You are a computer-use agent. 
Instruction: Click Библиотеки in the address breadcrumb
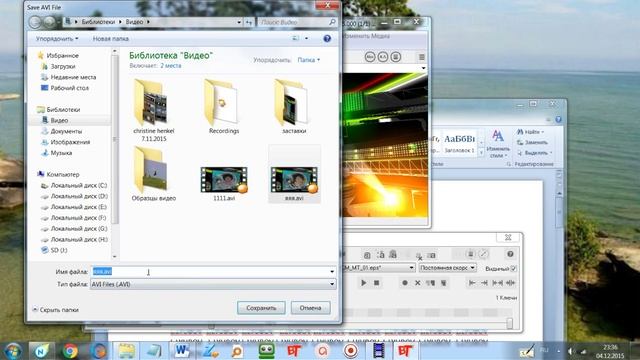[x=98, y=22]
